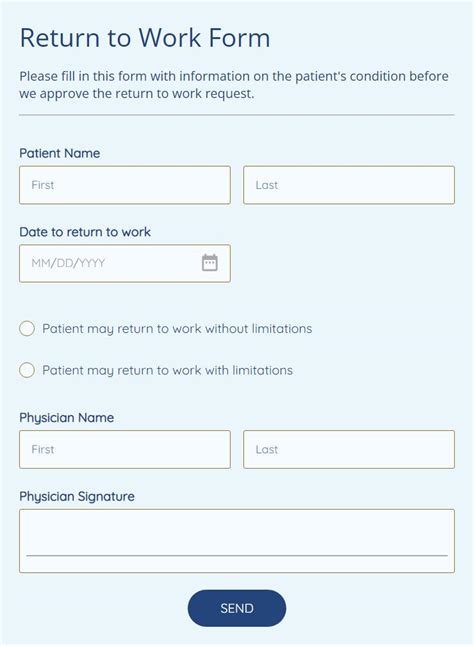Focus the Patient Name Last field
Screen dimensions: 474x646
349,185
